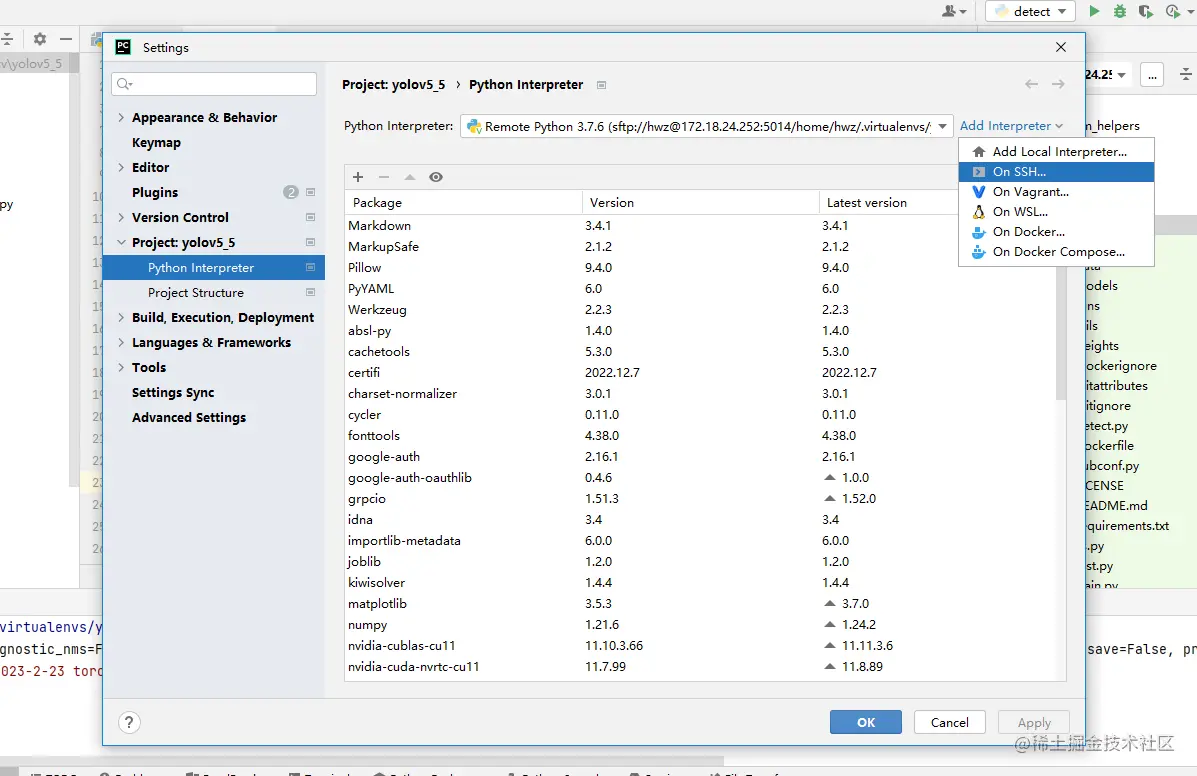Click the Project: yolov5_5 breadcrumb
Viewport: 1197px width, 776px height.
point(393,85)
